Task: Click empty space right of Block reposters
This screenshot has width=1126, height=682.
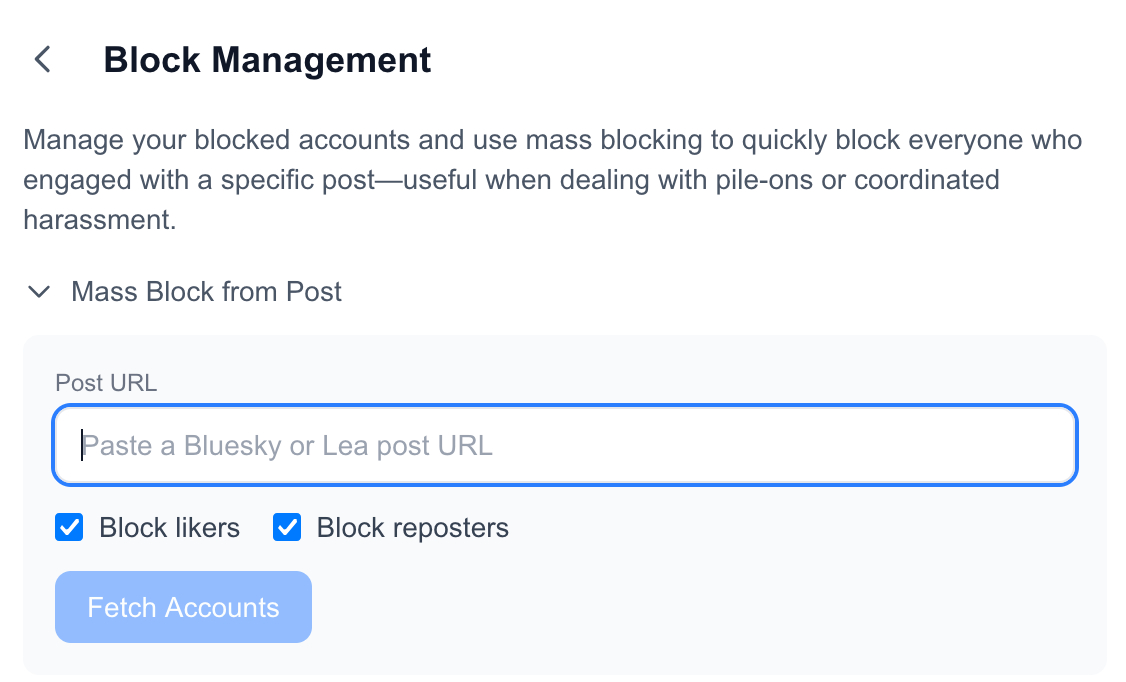Action: 800,528
